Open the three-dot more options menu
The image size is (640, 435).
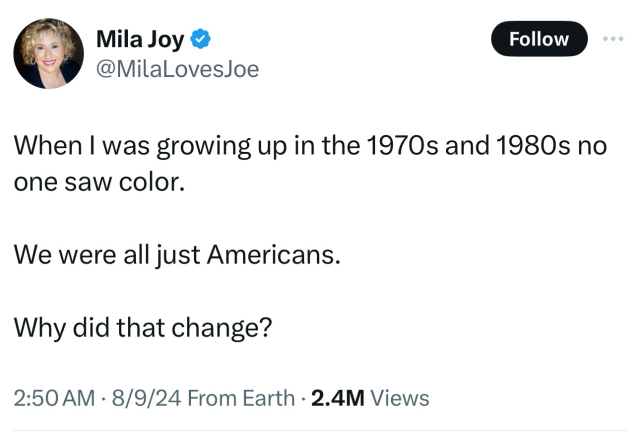pyautogui.click(x=611, y=39)
